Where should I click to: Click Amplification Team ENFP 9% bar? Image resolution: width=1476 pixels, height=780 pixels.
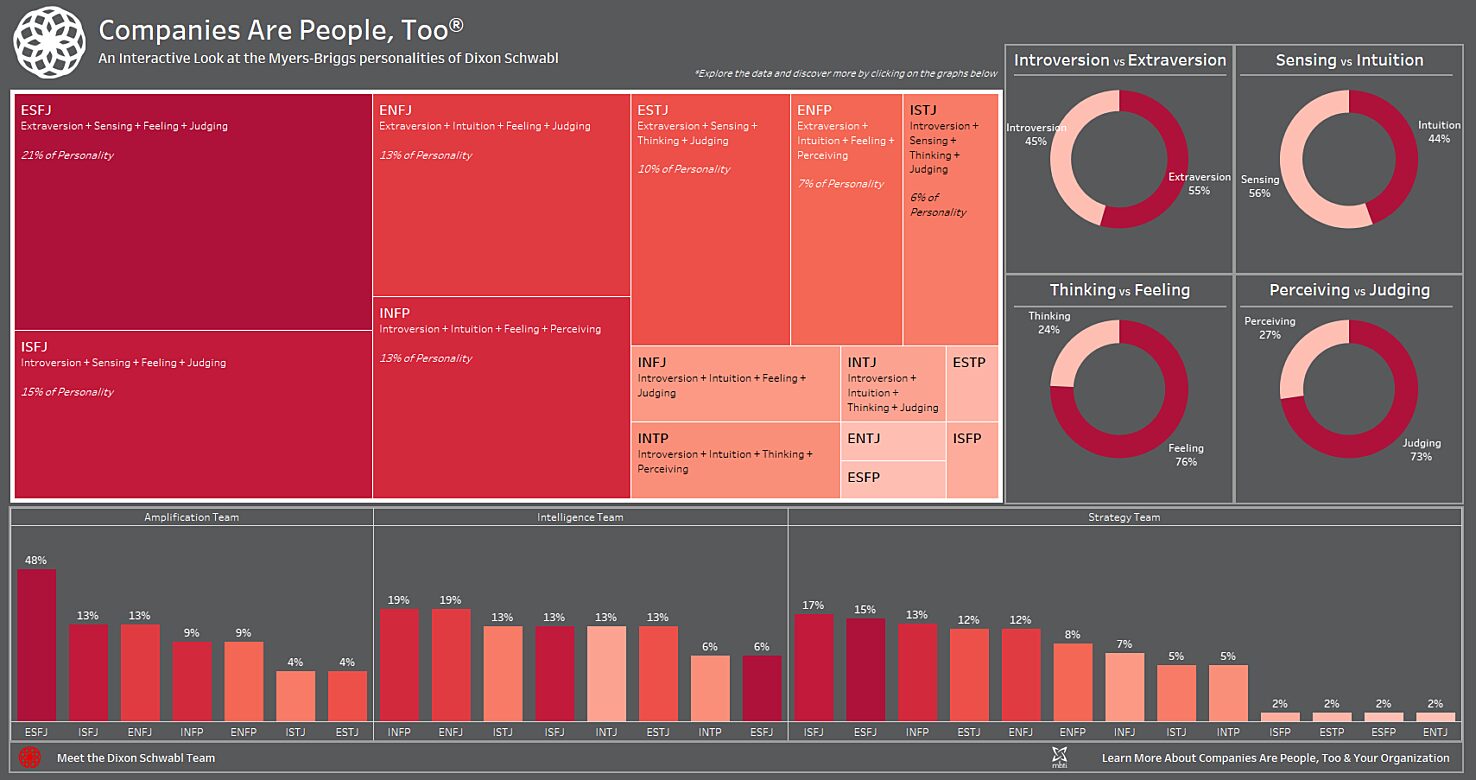244,681
